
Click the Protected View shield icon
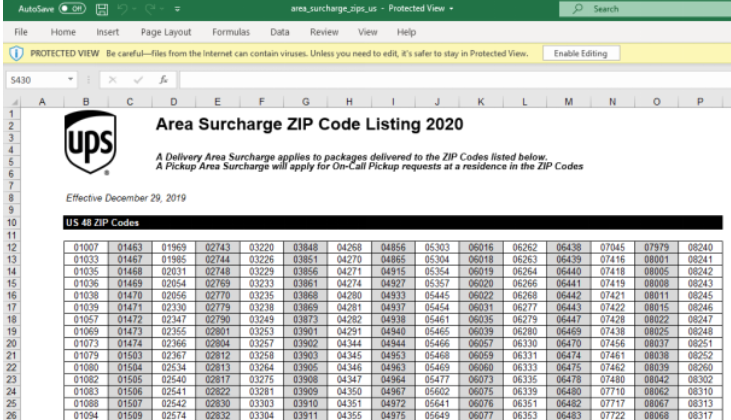pyautogui.click(x=16, y=54)
